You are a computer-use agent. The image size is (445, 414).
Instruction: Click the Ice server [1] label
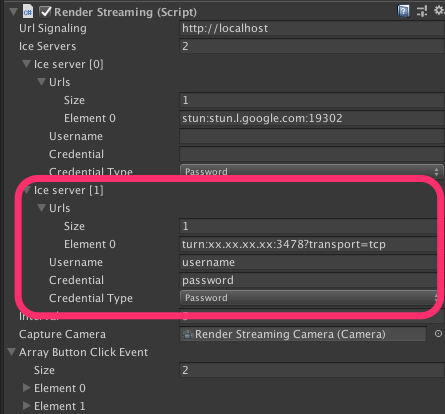(x=68, y=190)
